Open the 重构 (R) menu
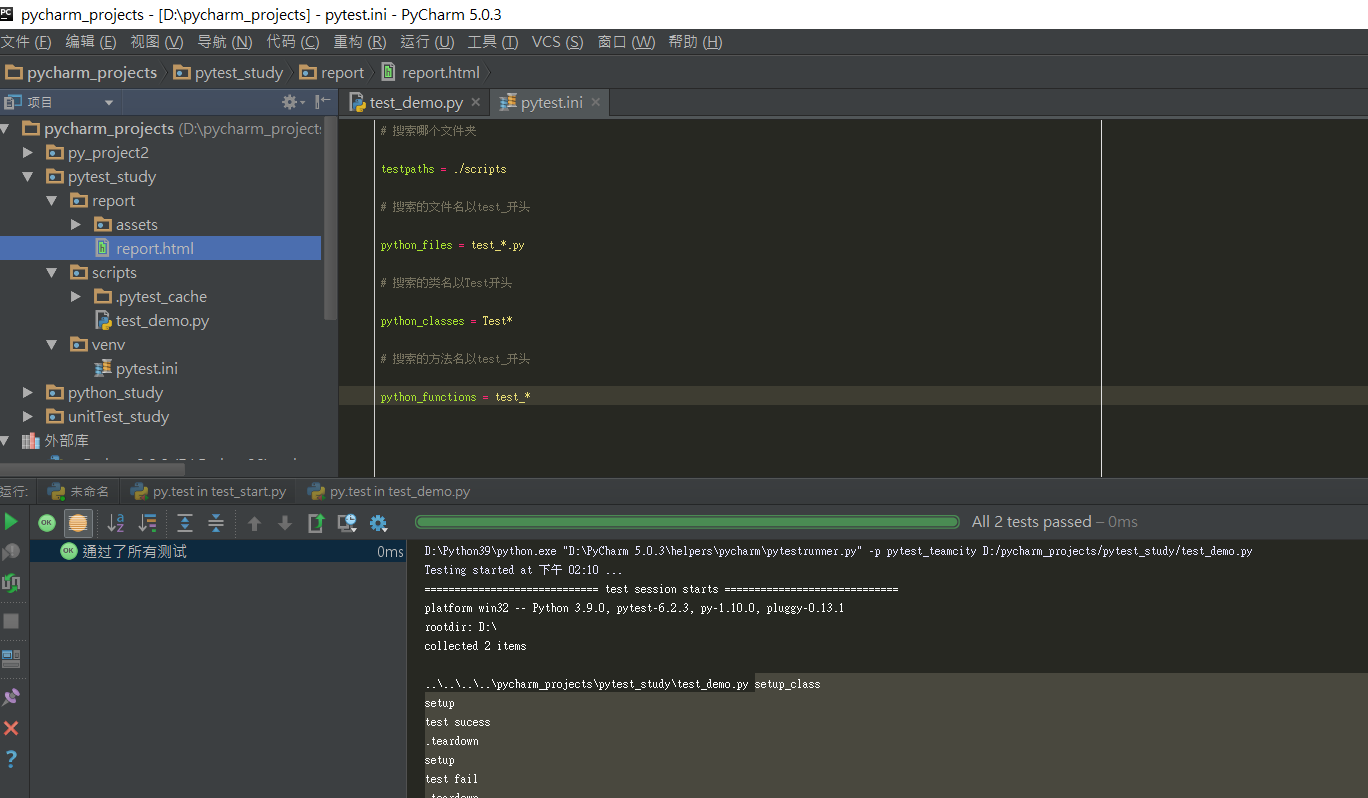Viewport: 1368px width, 798px height. (359, 42)
